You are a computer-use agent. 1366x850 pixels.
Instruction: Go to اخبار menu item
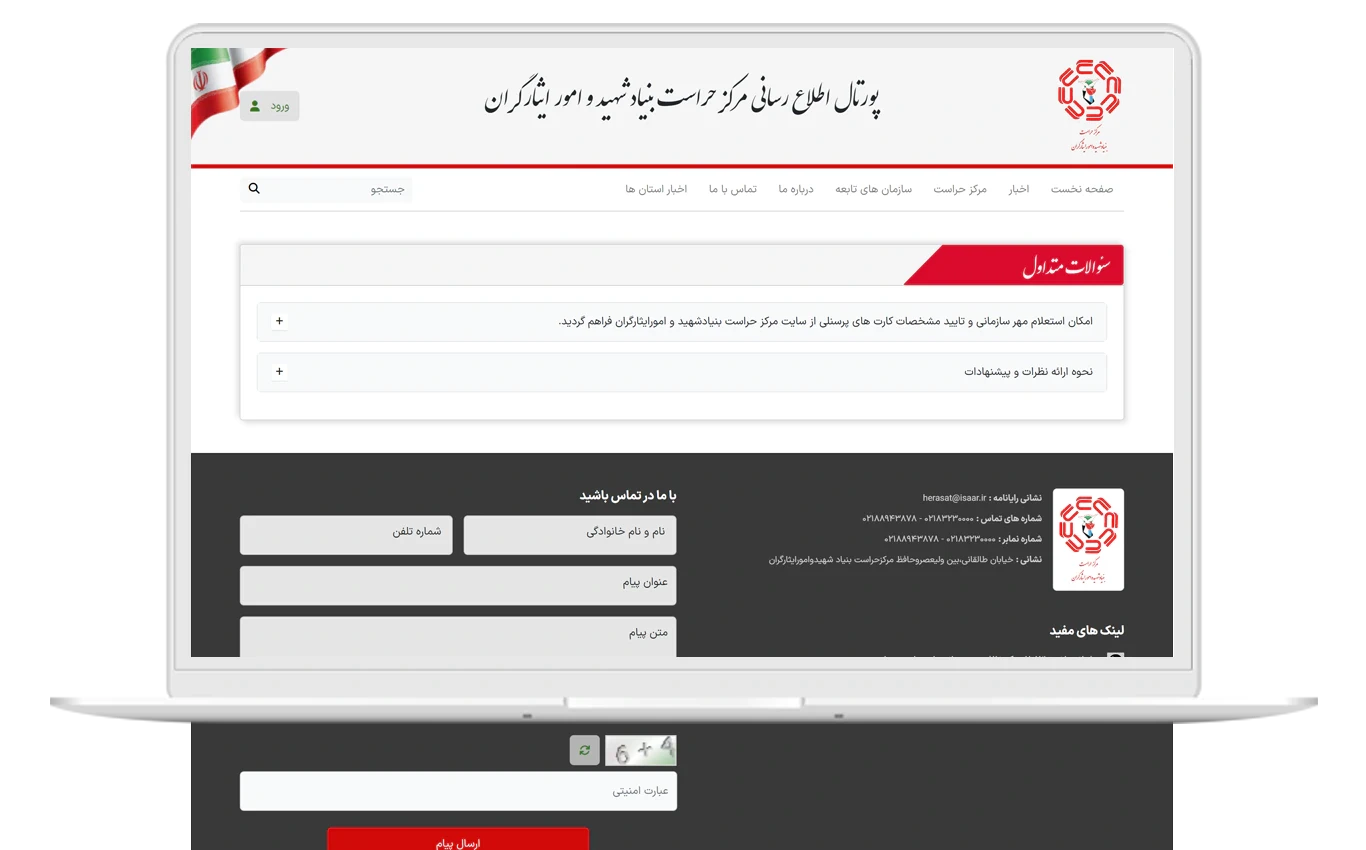1018,189
